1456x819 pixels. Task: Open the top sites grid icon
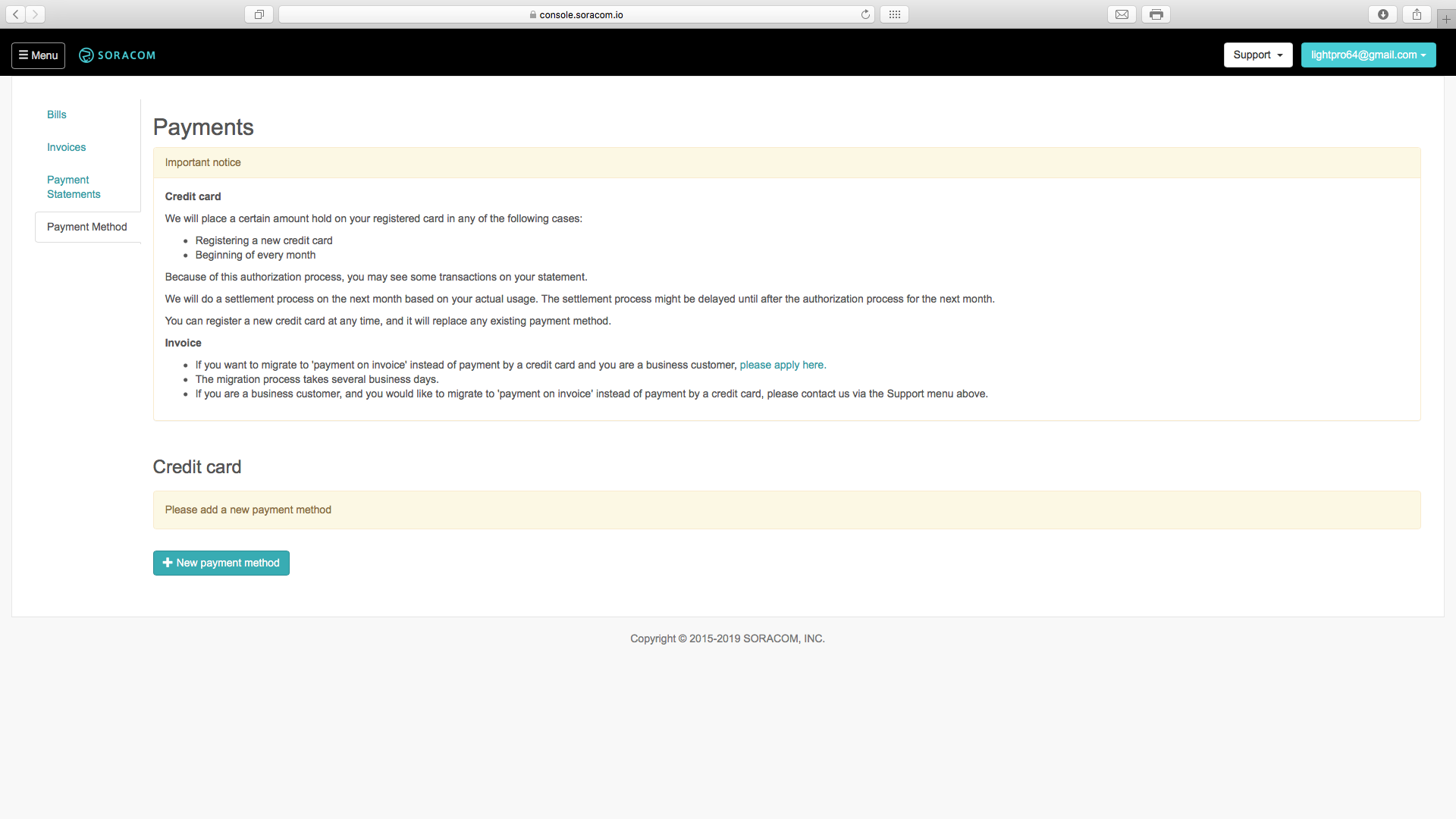point(895,14)
